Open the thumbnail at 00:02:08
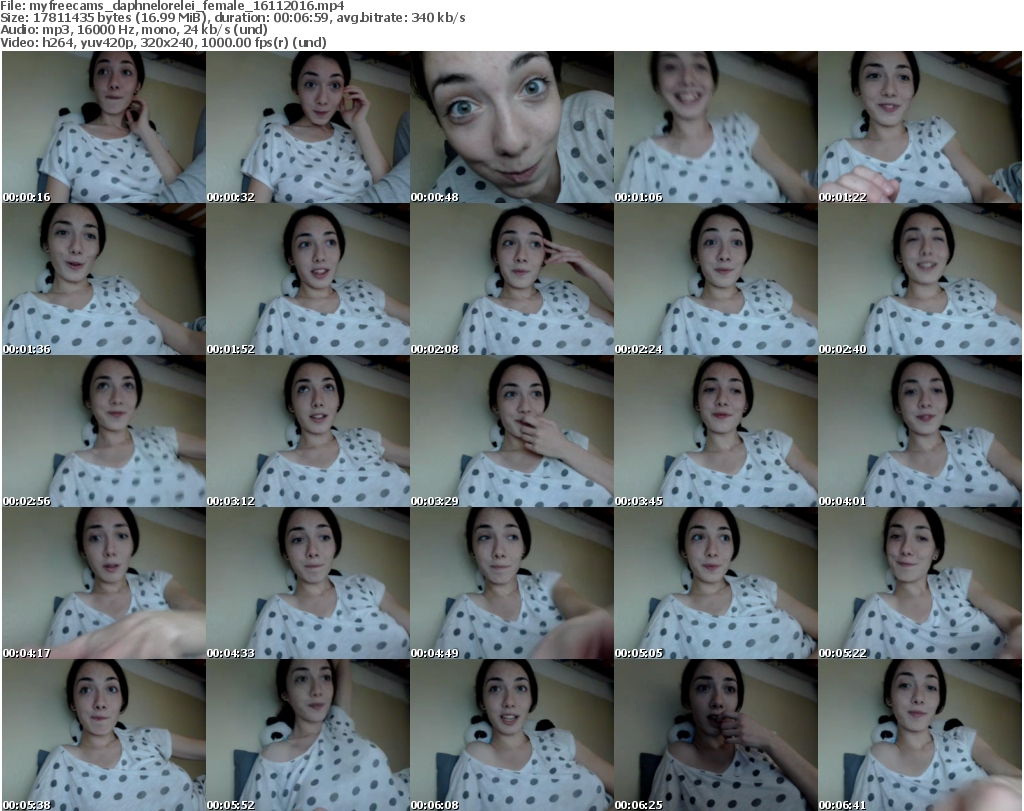1024x811 pixels. click(x=511, y=279)
